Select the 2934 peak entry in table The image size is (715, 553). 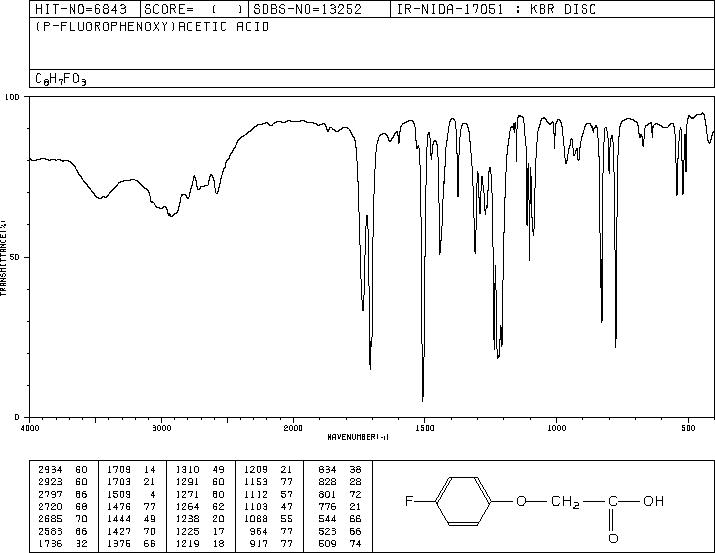coord(63,470)
